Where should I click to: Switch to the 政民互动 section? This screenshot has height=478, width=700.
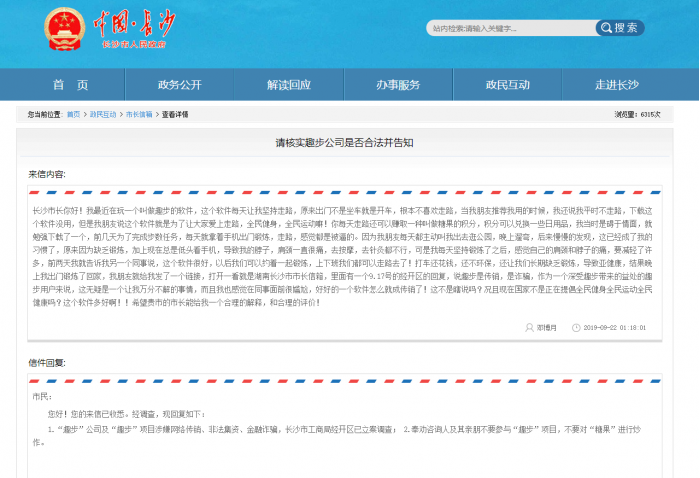click(507, 85)
